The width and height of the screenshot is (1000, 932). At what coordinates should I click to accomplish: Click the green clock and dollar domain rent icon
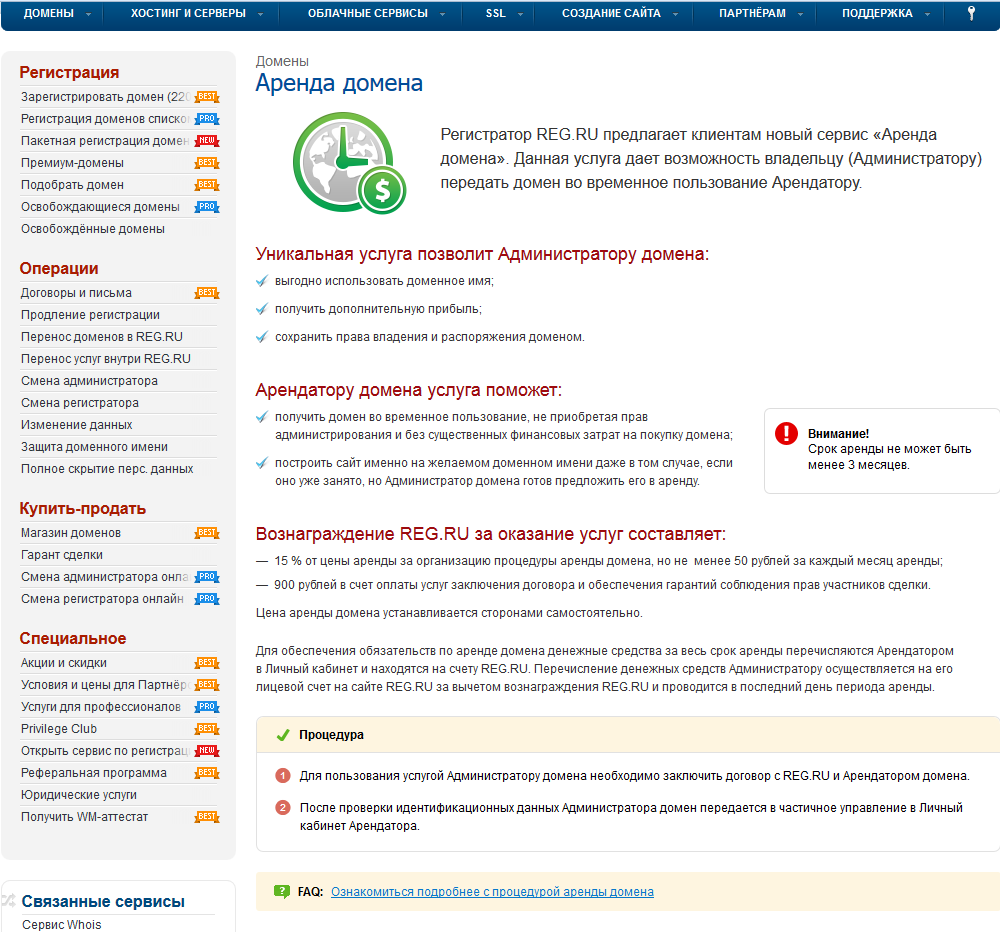[349, 163]
